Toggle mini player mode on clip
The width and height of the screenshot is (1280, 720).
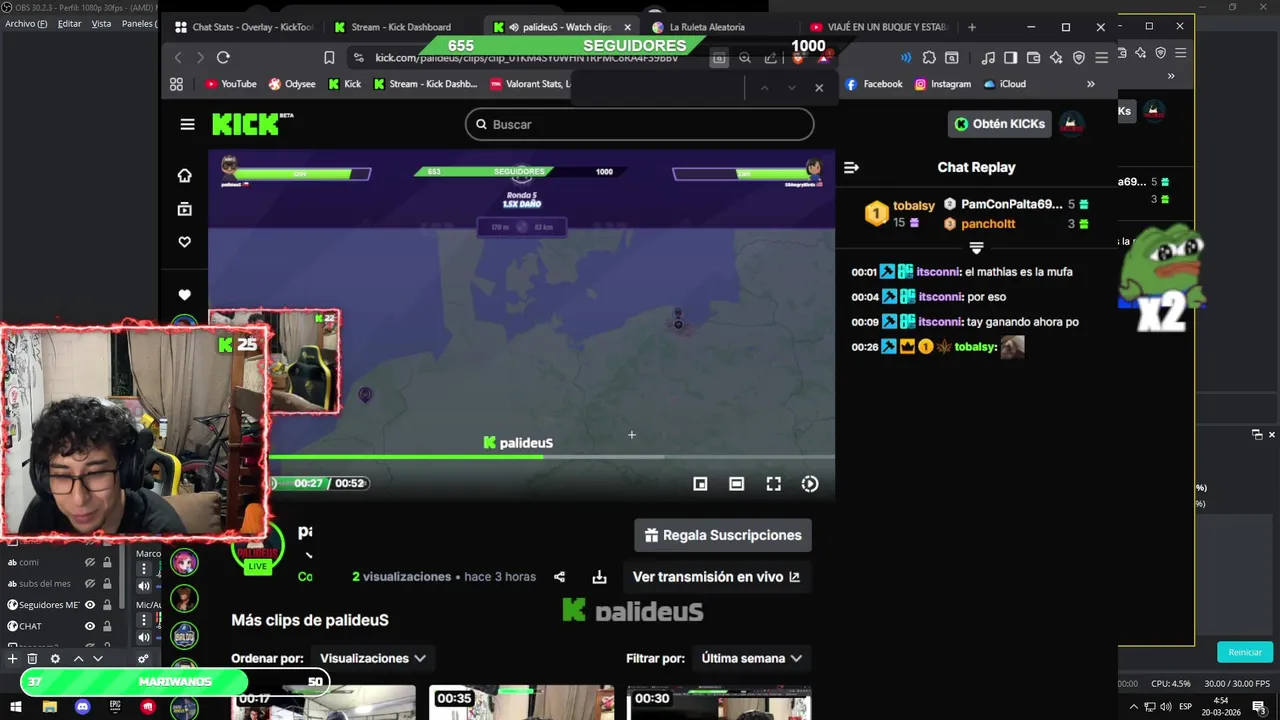tap(700, 484)
